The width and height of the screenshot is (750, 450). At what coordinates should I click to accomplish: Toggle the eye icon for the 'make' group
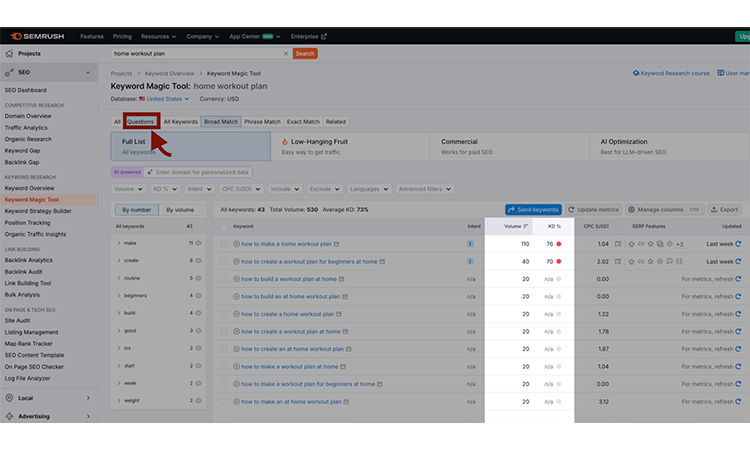(199, 243)
